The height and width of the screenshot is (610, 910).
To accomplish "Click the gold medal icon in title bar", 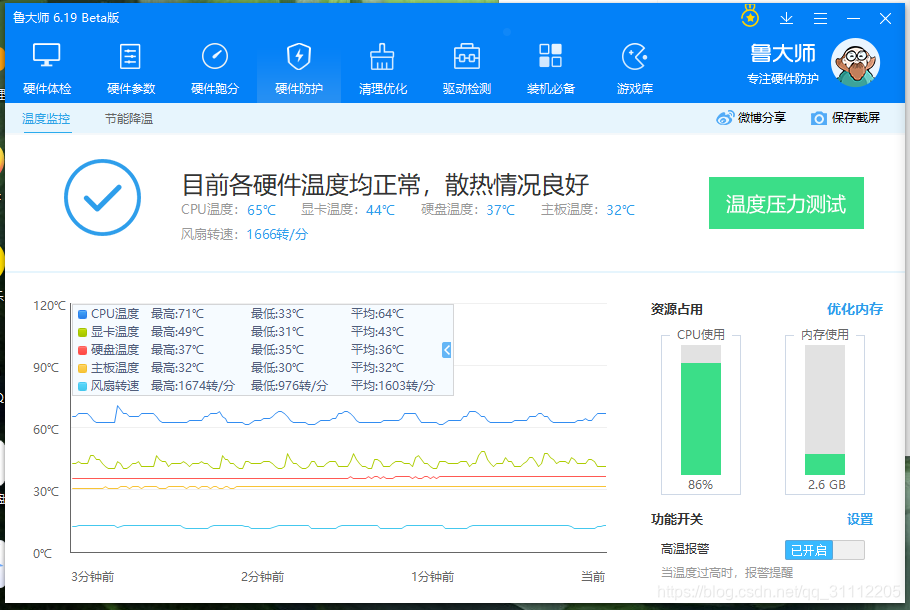I will (750, 17).
